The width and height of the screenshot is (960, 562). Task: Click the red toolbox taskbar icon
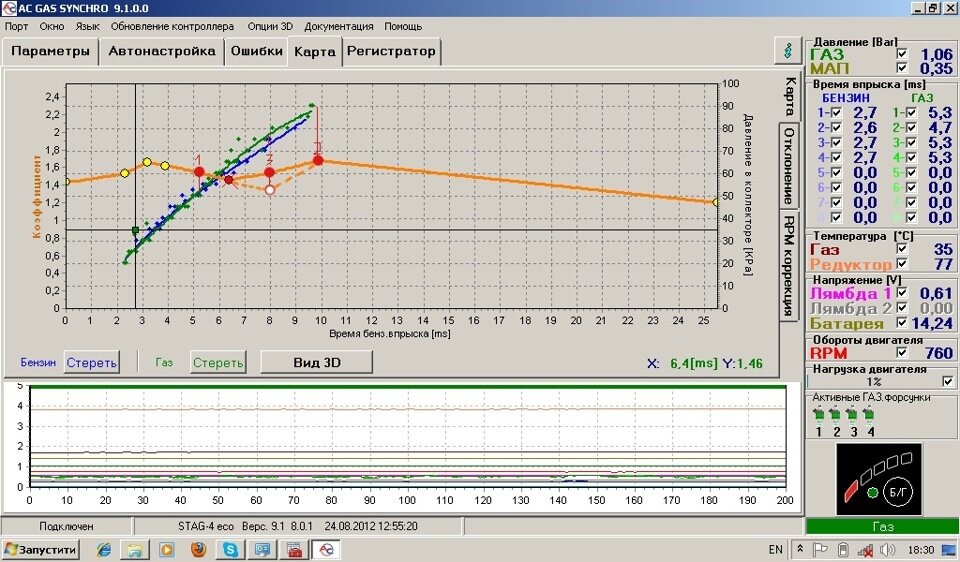[x=294, y=550]
